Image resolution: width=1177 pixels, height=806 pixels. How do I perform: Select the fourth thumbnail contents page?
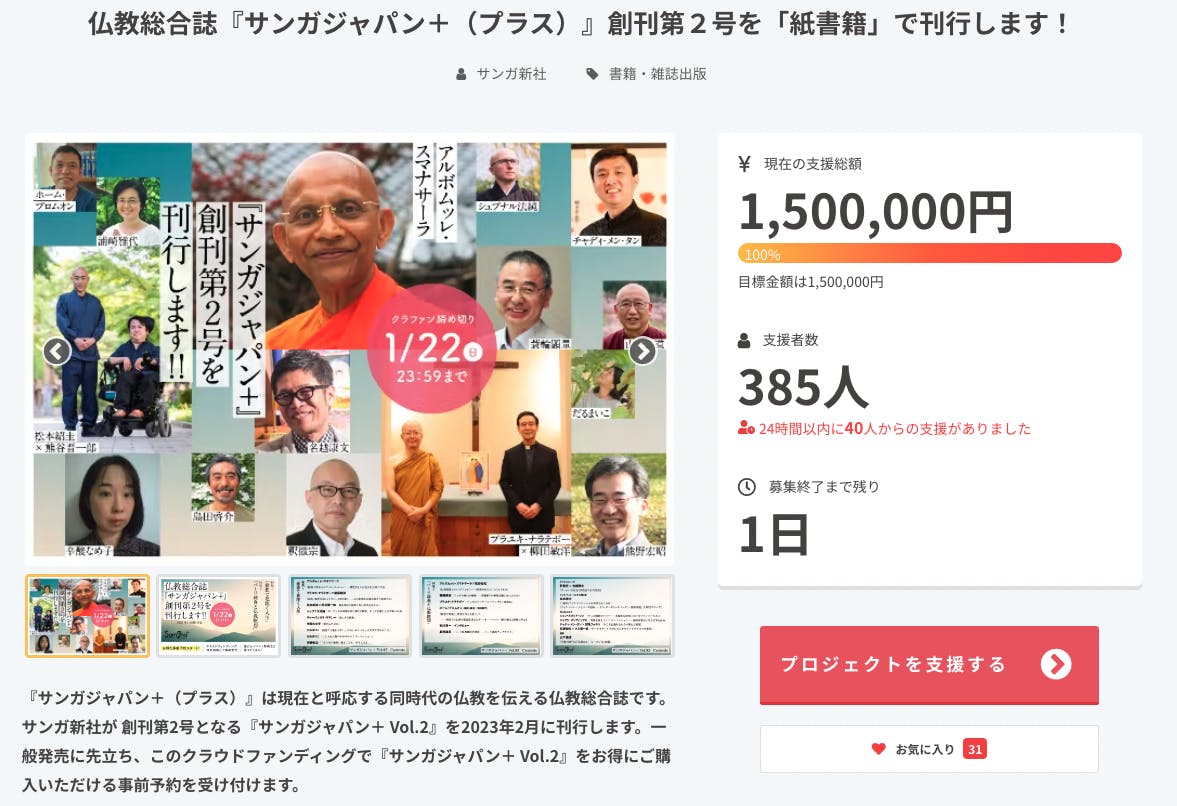pos(481,616)
